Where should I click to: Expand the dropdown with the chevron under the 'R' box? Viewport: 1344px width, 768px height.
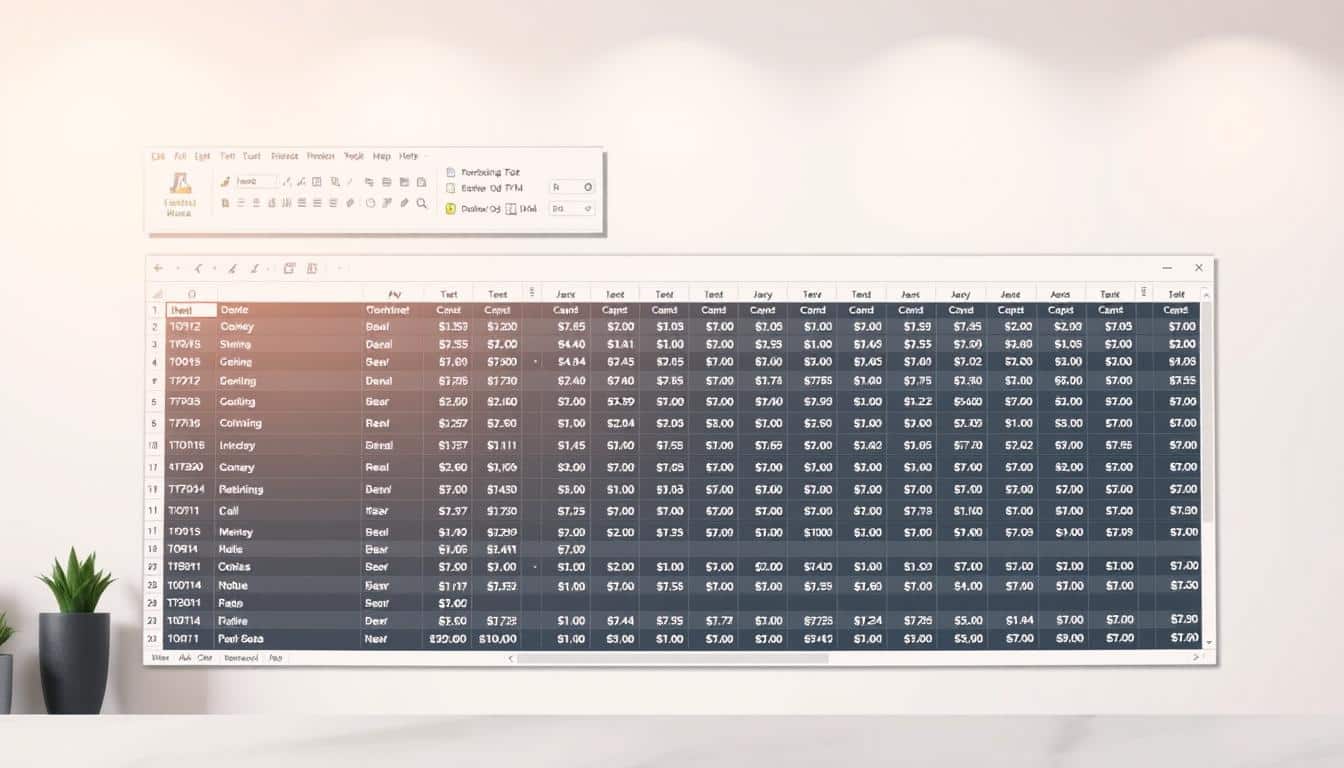572,209
